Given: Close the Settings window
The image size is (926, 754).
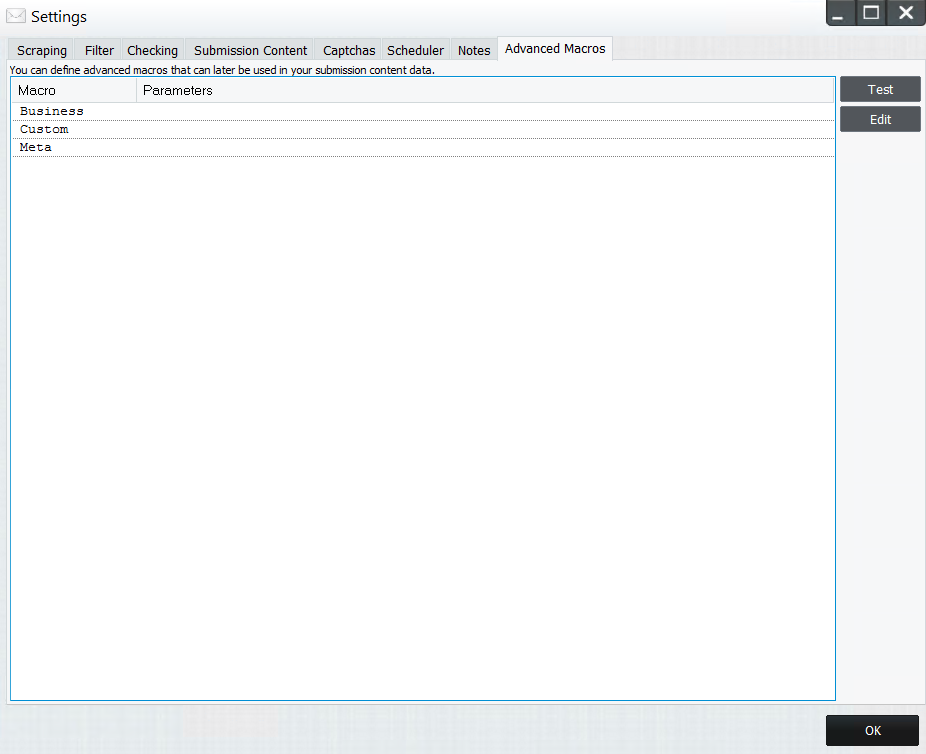Looking at the screenshot, I should click(906, 13).
